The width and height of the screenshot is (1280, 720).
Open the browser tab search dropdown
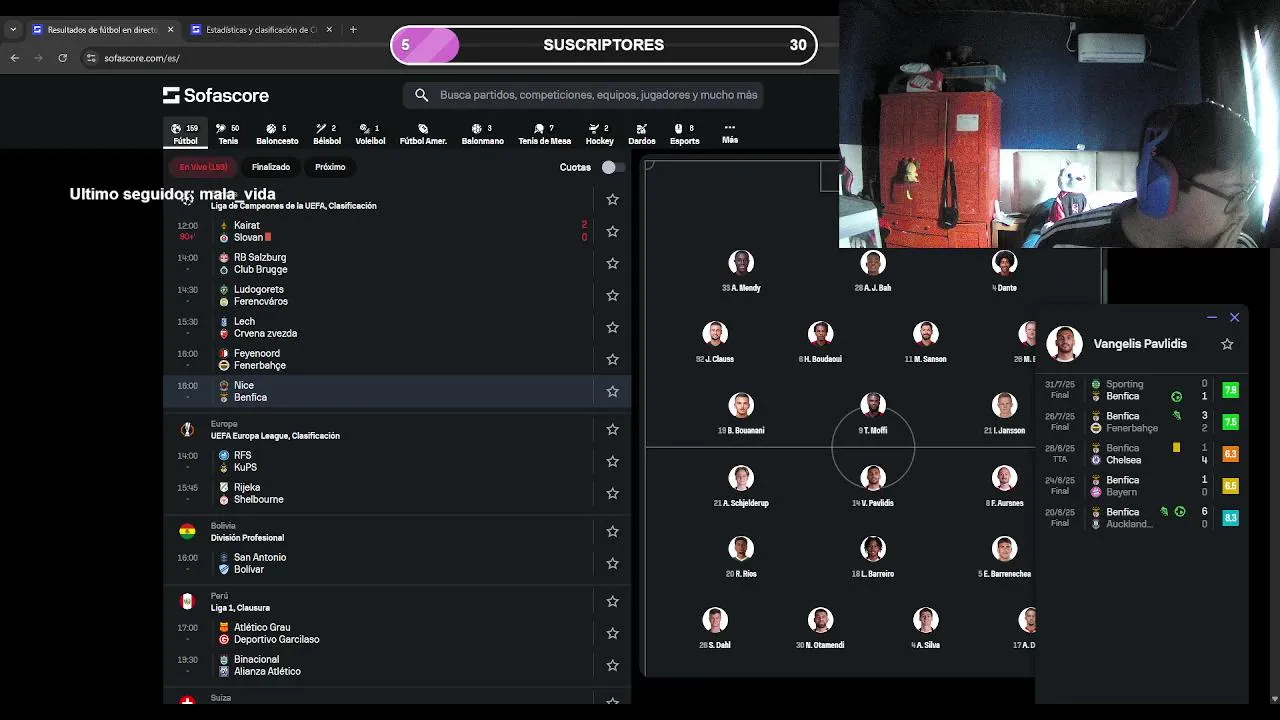[12, 30]
